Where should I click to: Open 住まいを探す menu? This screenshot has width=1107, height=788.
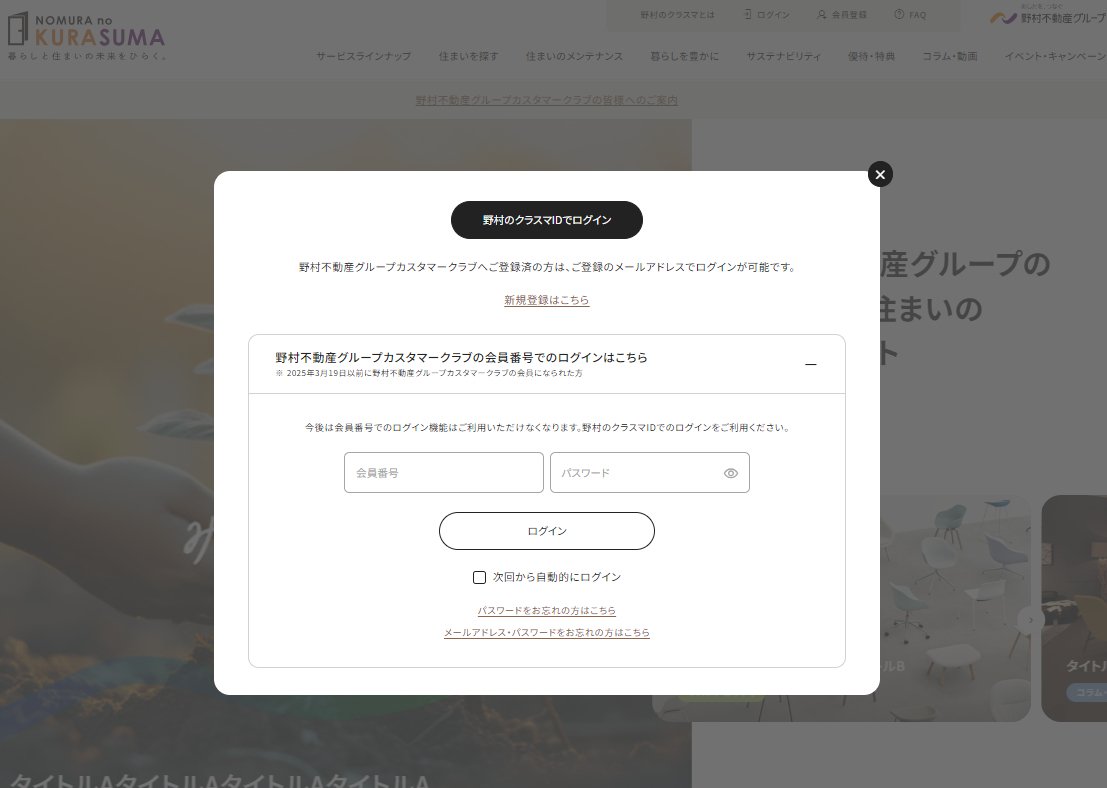pyautogui.click(x=468, y=56)
